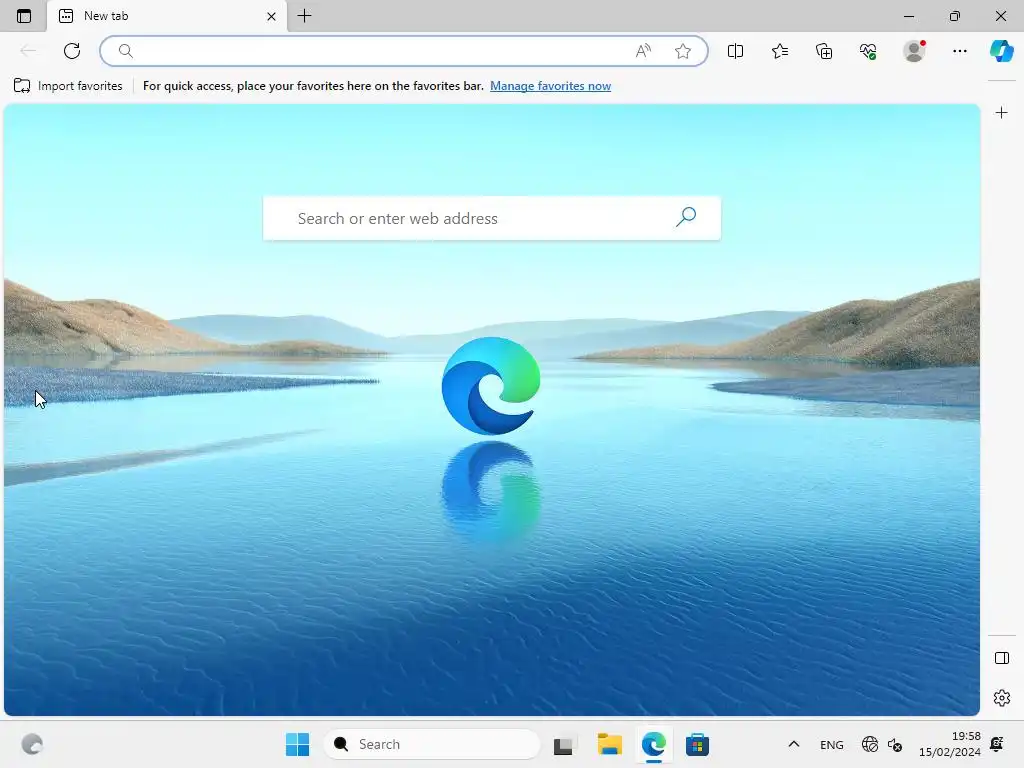1024x768 pixels.
Task: Open muted volume tray icon
Action: tap(895, 744)
